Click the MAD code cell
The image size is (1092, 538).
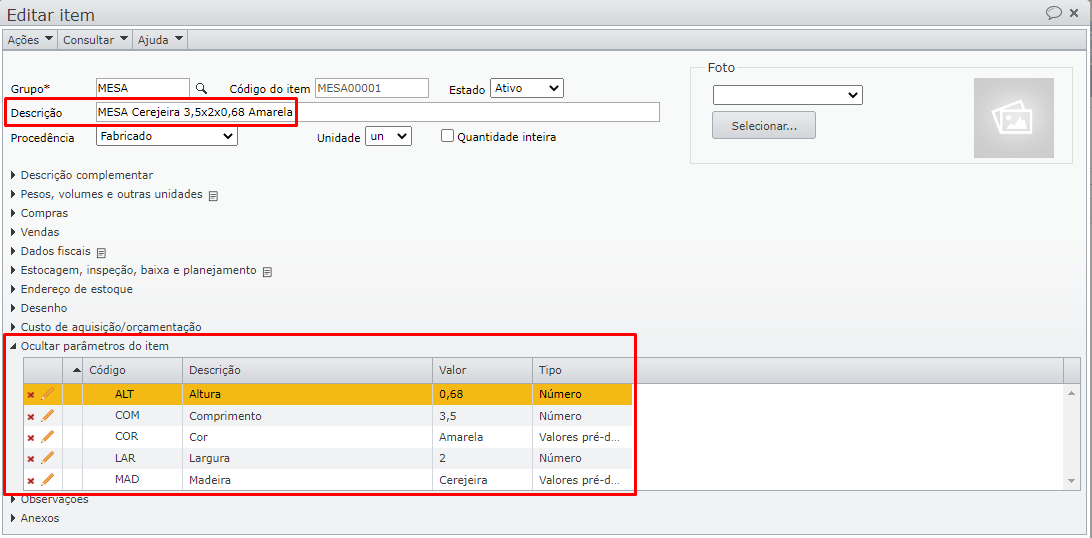pyautogui.click(x=132, y=480)
